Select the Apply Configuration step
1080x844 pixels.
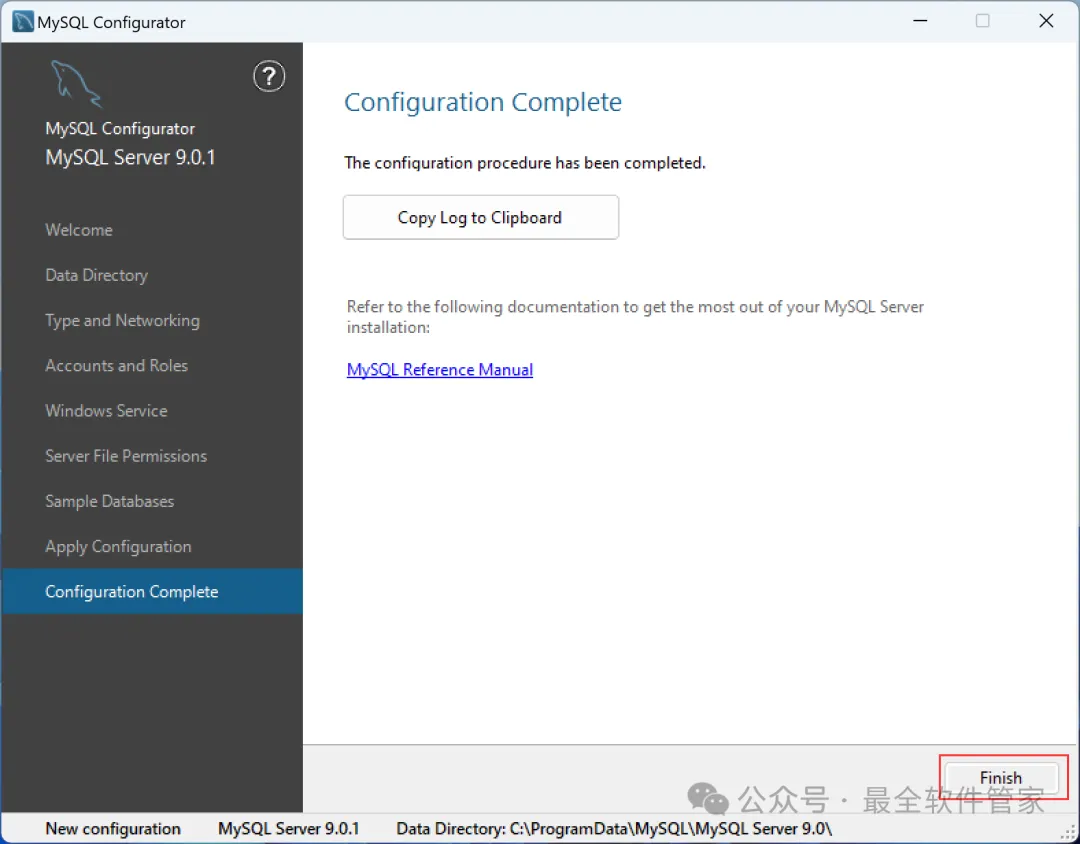[118, 546]
